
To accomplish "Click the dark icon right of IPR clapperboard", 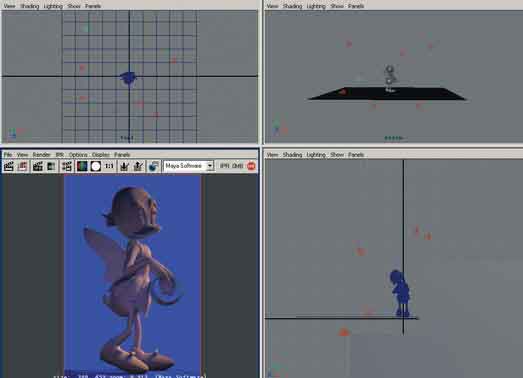I will (x=51, y=166).
